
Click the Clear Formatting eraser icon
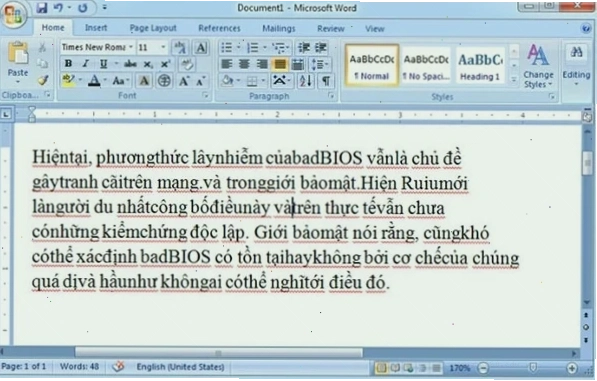(x=187, y=64)
